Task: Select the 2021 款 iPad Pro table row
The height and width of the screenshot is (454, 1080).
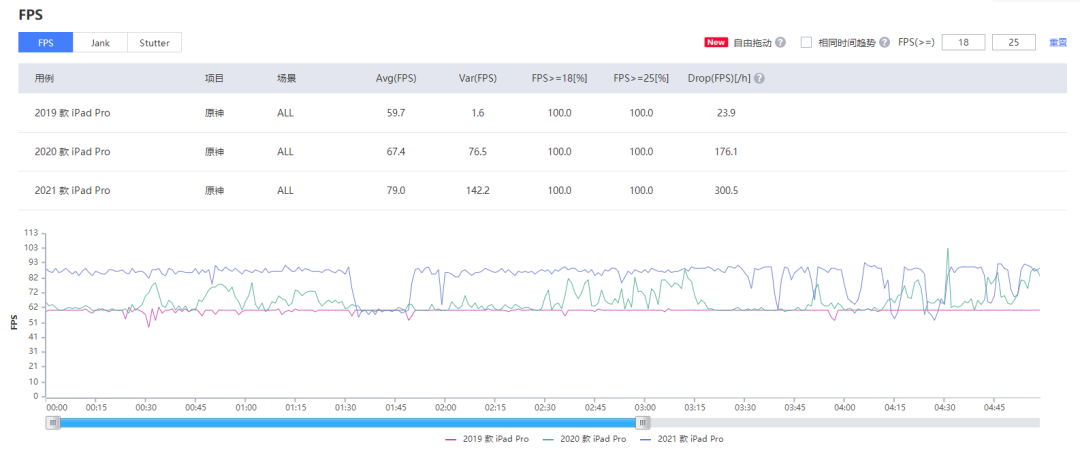Action: click(543, 190)
